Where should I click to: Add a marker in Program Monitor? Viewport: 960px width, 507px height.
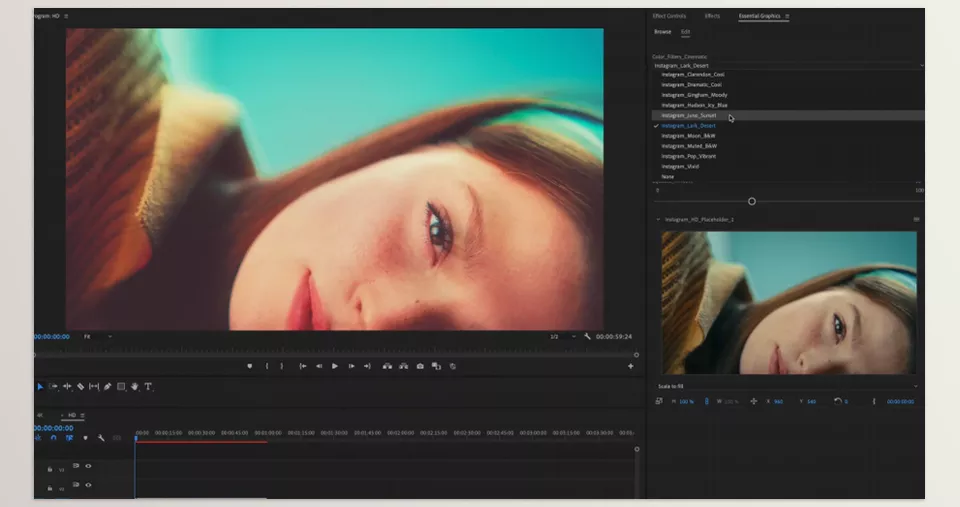pos(249,366)
